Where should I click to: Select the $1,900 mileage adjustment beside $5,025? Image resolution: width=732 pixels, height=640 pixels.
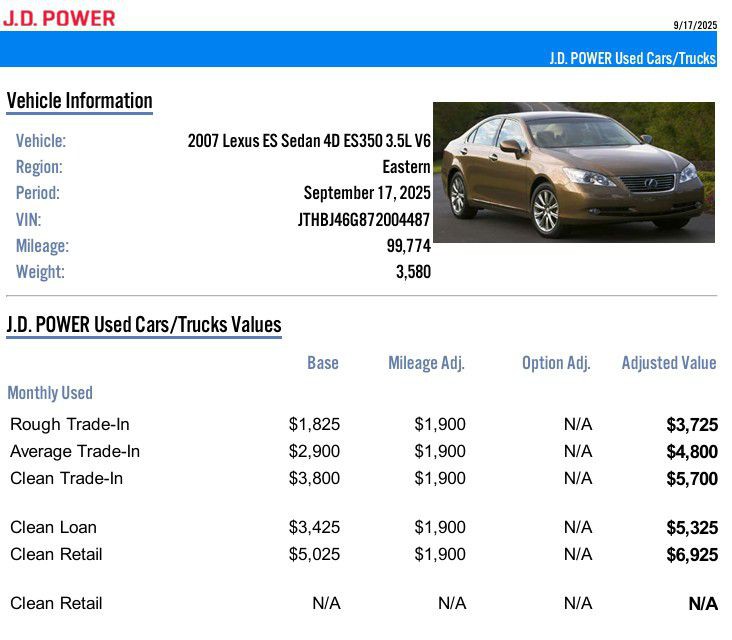coord(440,555)
